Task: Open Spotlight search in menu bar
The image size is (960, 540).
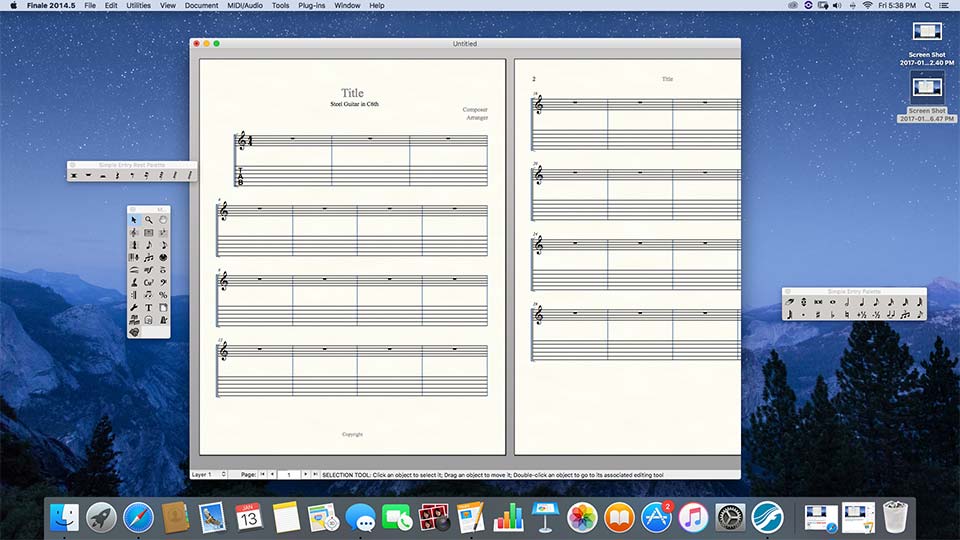Action: pos(928,6)
